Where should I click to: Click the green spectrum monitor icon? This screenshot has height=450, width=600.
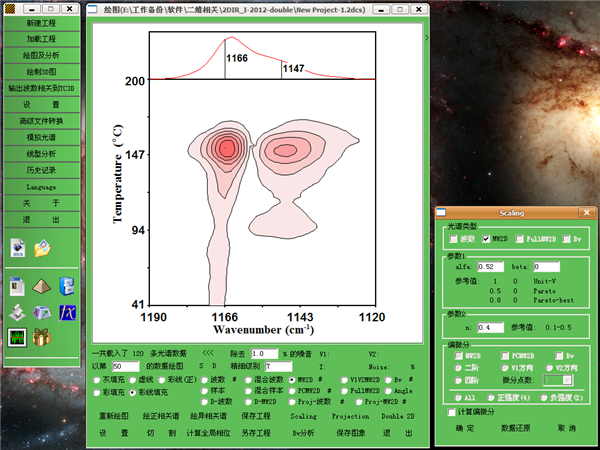(x=17, y=338)
